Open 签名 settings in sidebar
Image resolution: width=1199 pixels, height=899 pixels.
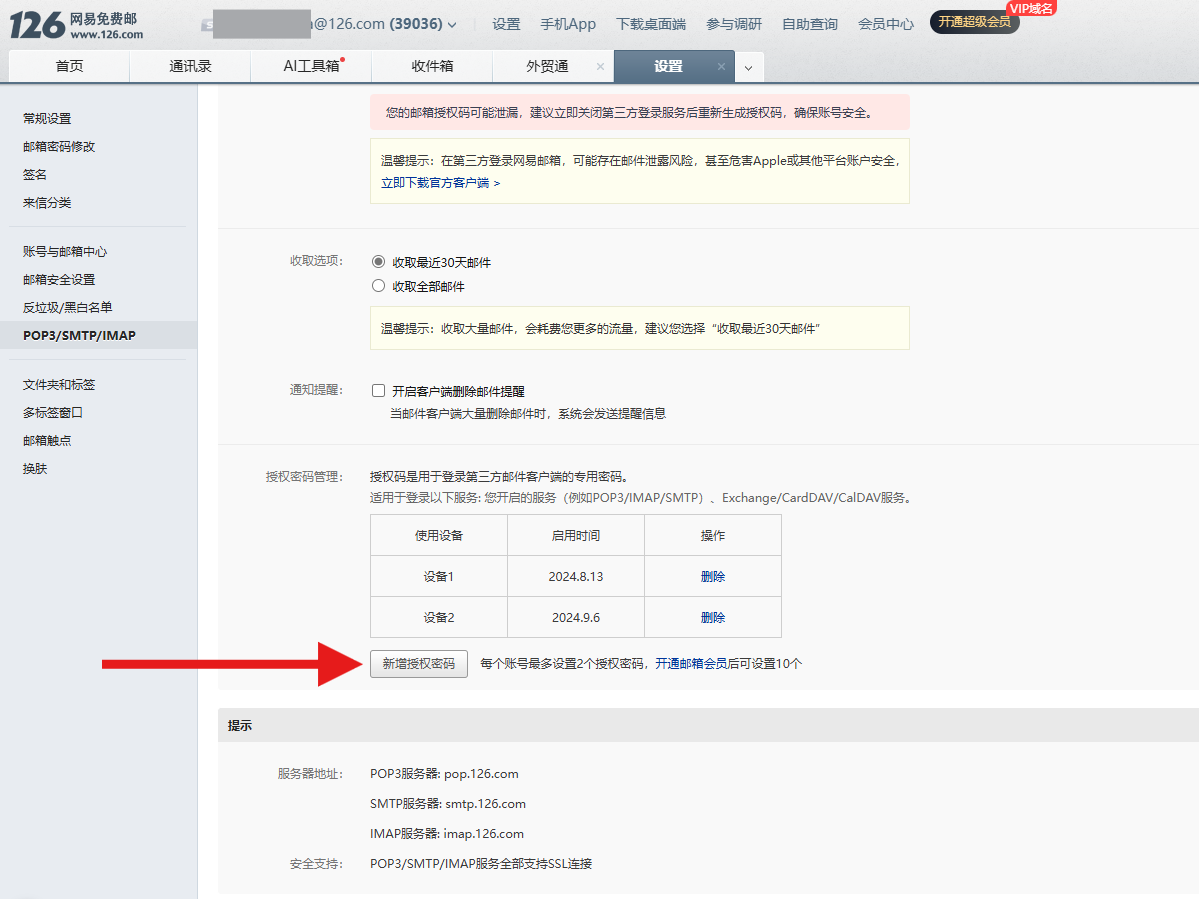[x=34, y=174]
